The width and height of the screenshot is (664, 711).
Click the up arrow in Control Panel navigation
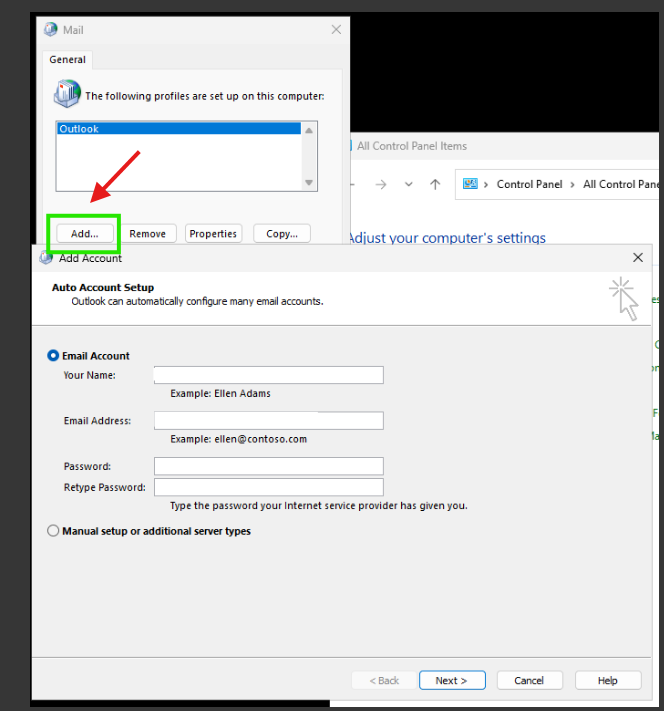[x=435, y=184]
